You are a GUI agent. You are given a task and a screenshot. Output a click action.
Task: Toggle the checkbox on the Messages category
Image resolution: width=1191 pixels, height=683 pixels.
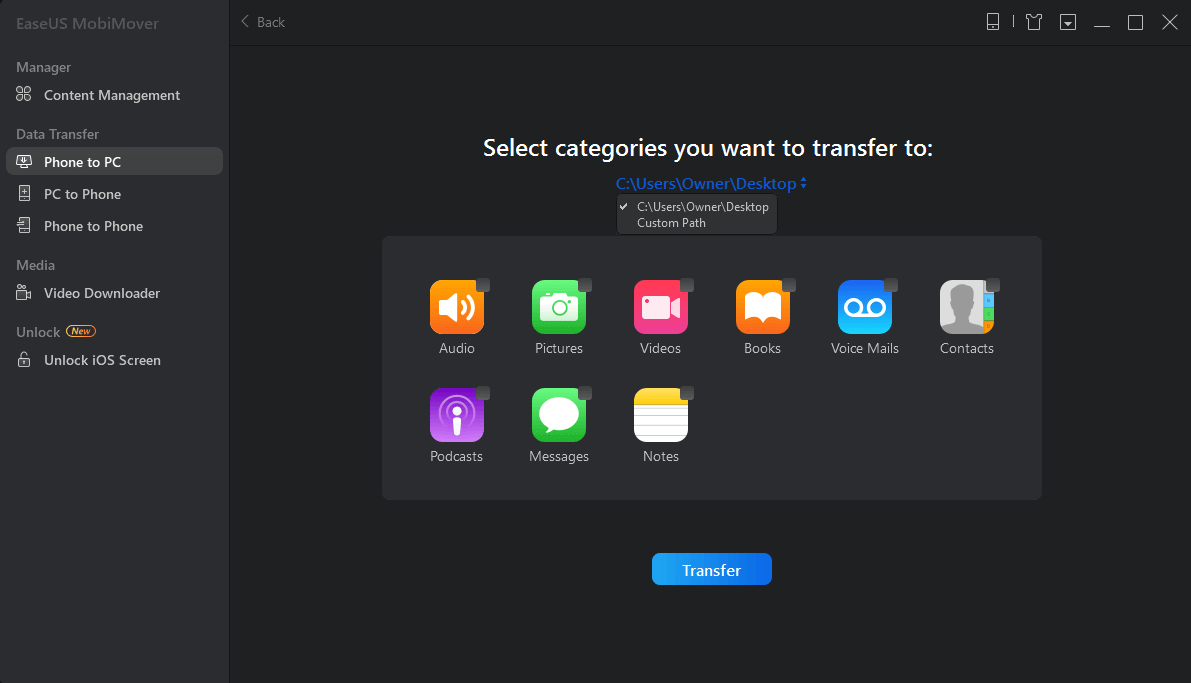point(583,392)
